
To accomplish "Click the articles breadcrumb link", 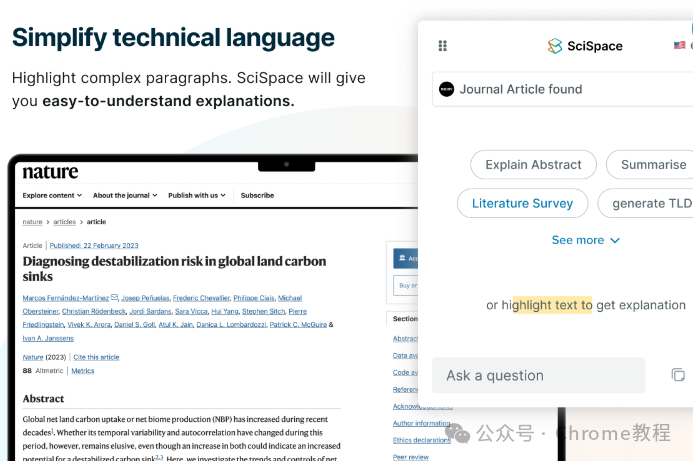I will [x=65, y=222].
